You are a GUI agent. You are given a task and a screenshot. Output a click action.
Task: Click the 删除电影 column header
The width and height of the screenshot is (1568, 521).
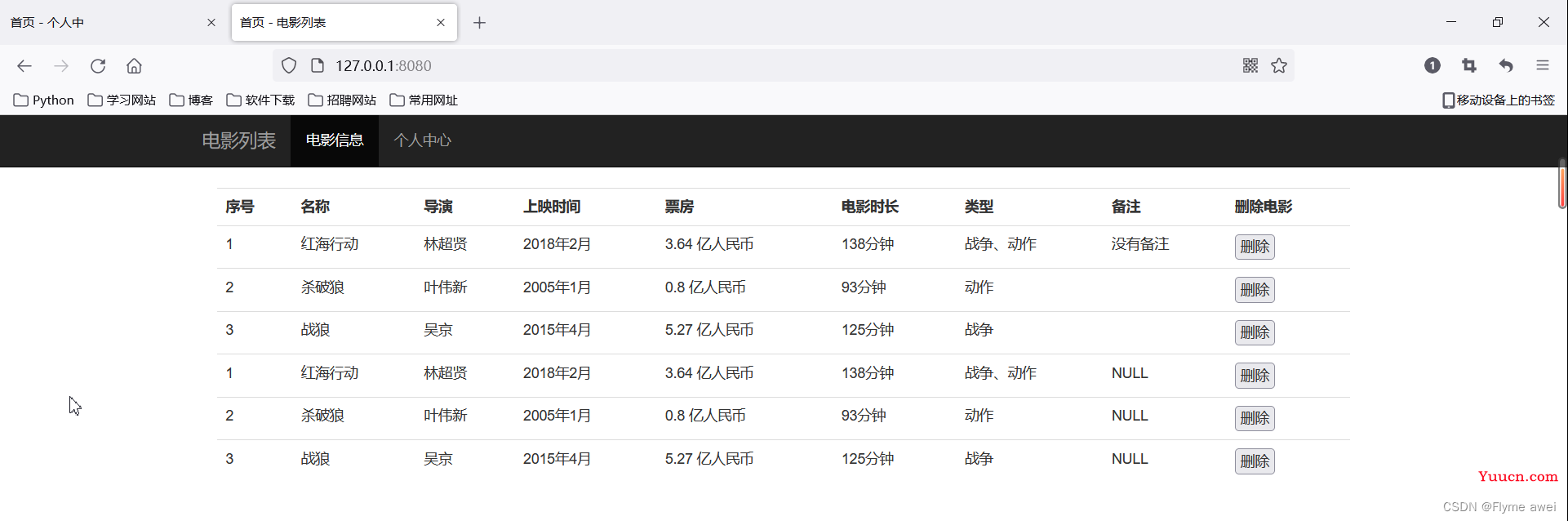(x=1264, y=207)
